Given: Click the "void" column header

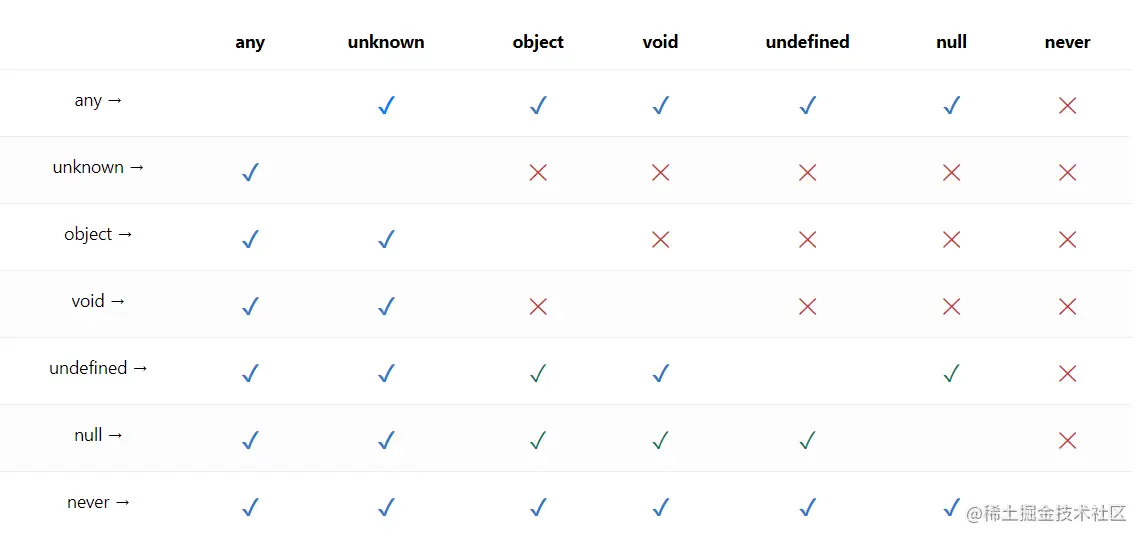Looking at the screenshot, I should coord(660,42).
